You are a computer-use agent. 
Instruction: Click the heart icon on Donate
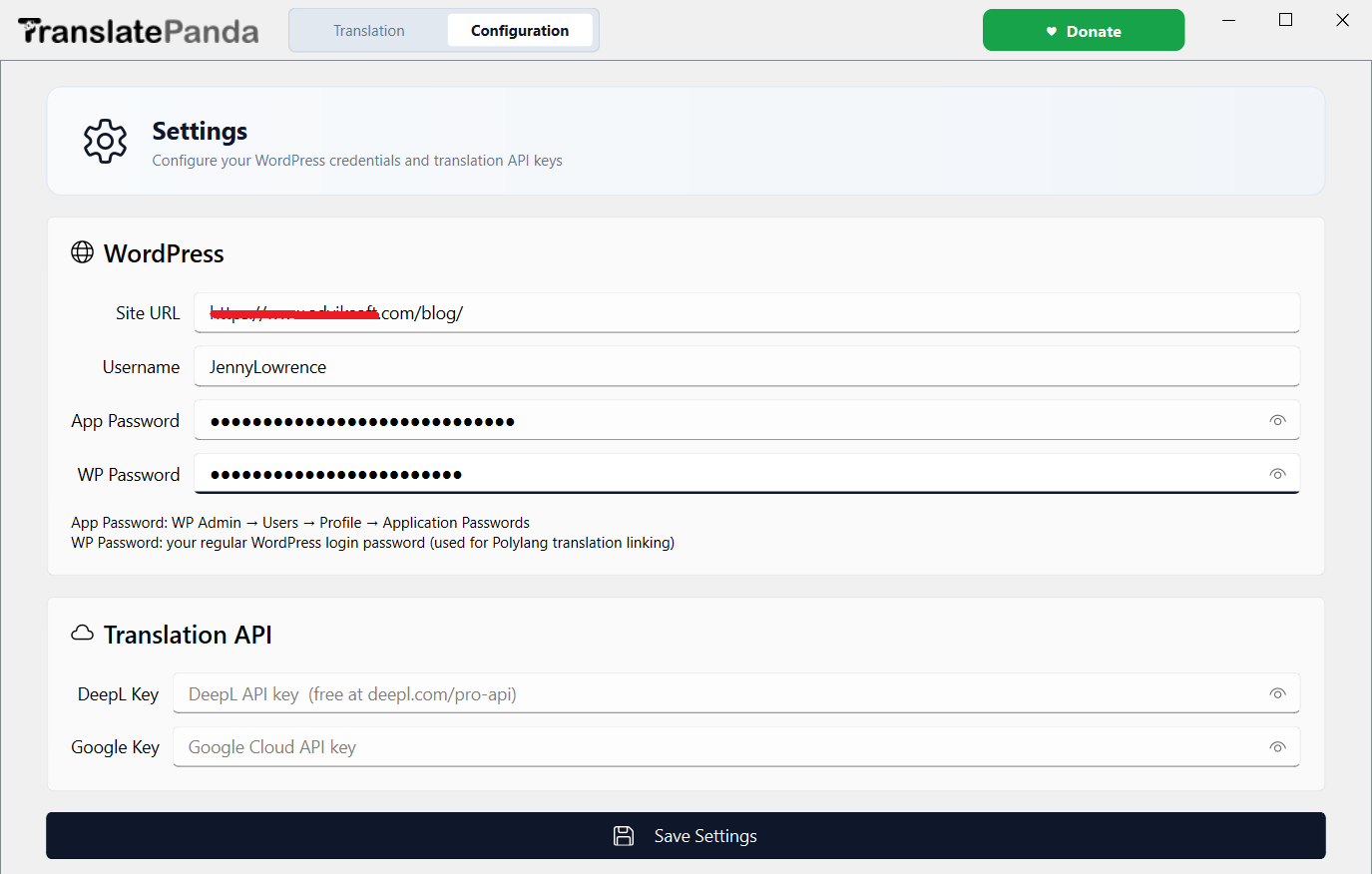click(1051, 32)
